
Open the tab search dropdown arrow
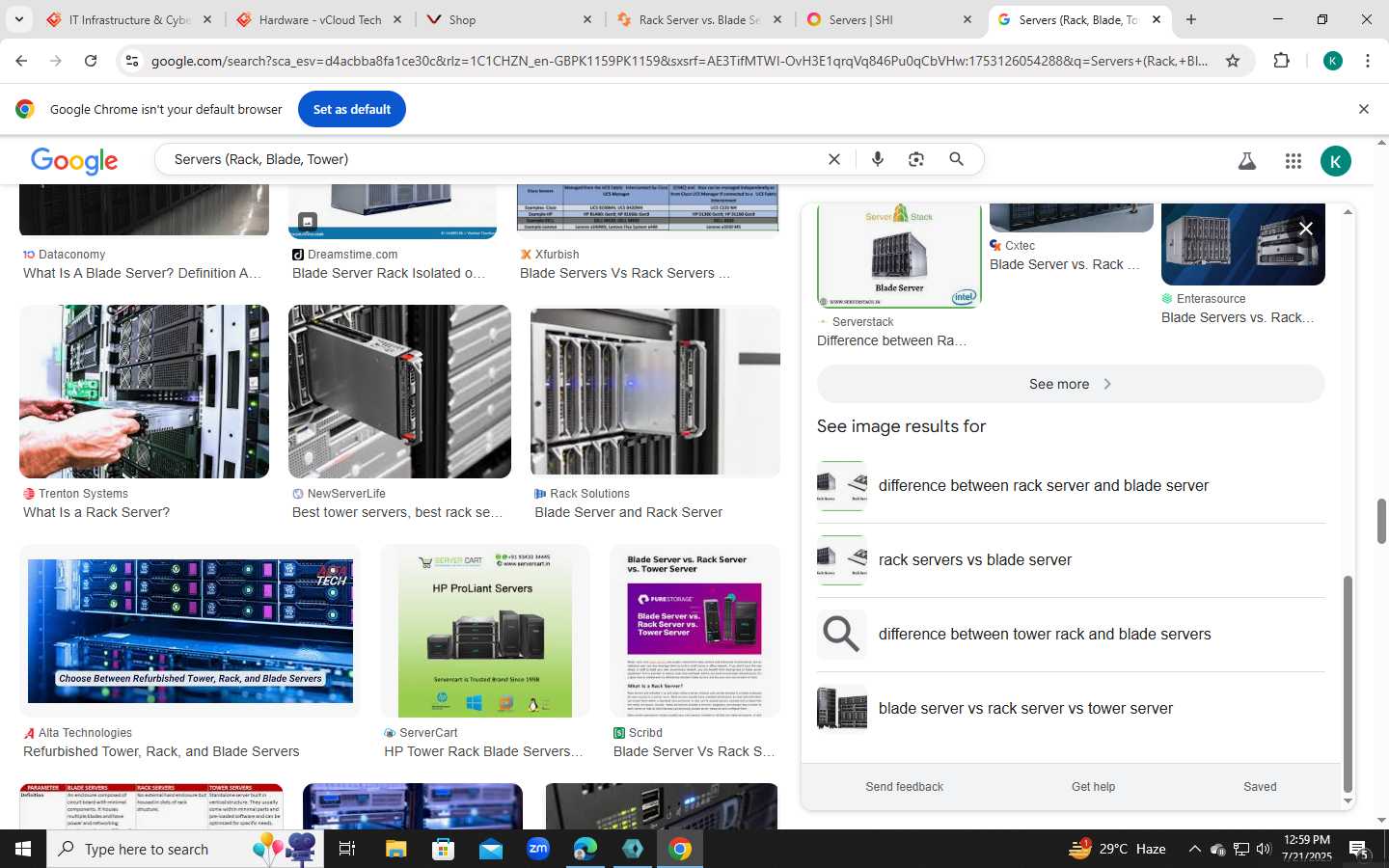coord(18,19)
